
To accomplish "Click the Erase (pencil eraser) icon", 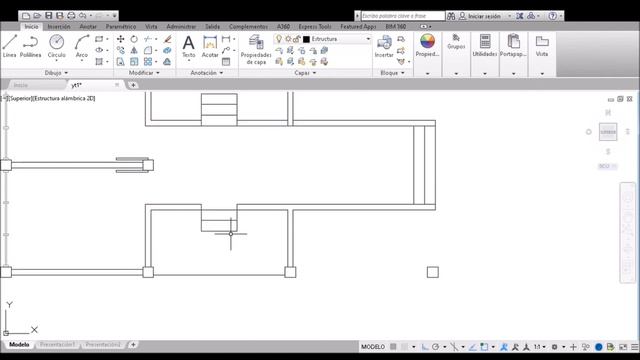I will coord(167,39).
